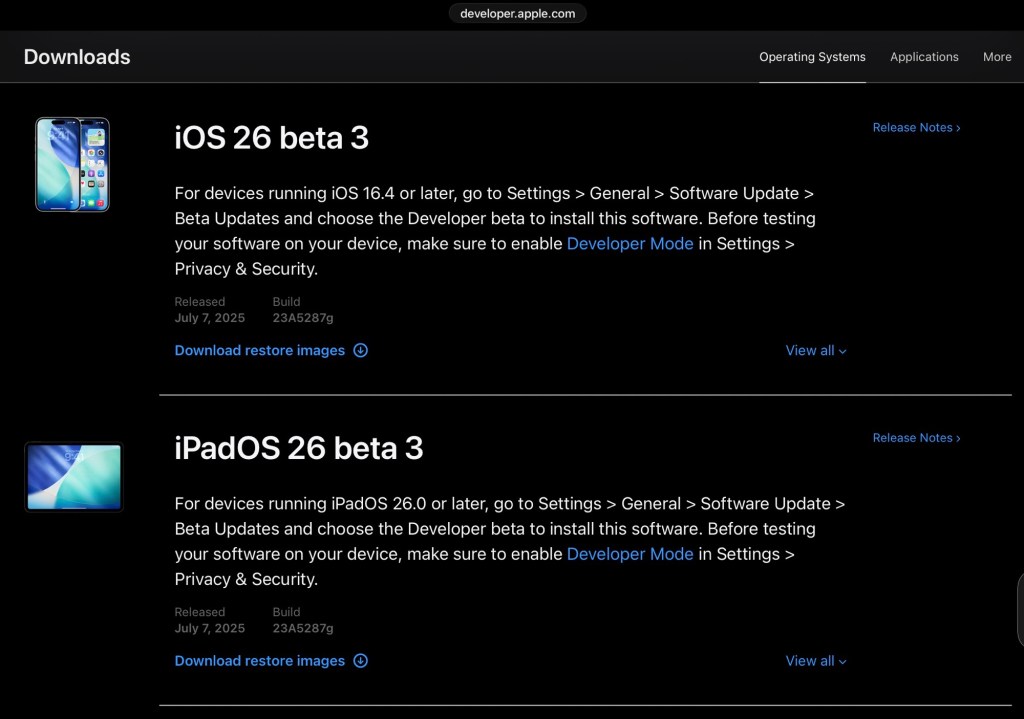Click Download restore images text for iOS 26
Image resolution: width=1024 pixels, height=719 pixels.
pos(259,350)
